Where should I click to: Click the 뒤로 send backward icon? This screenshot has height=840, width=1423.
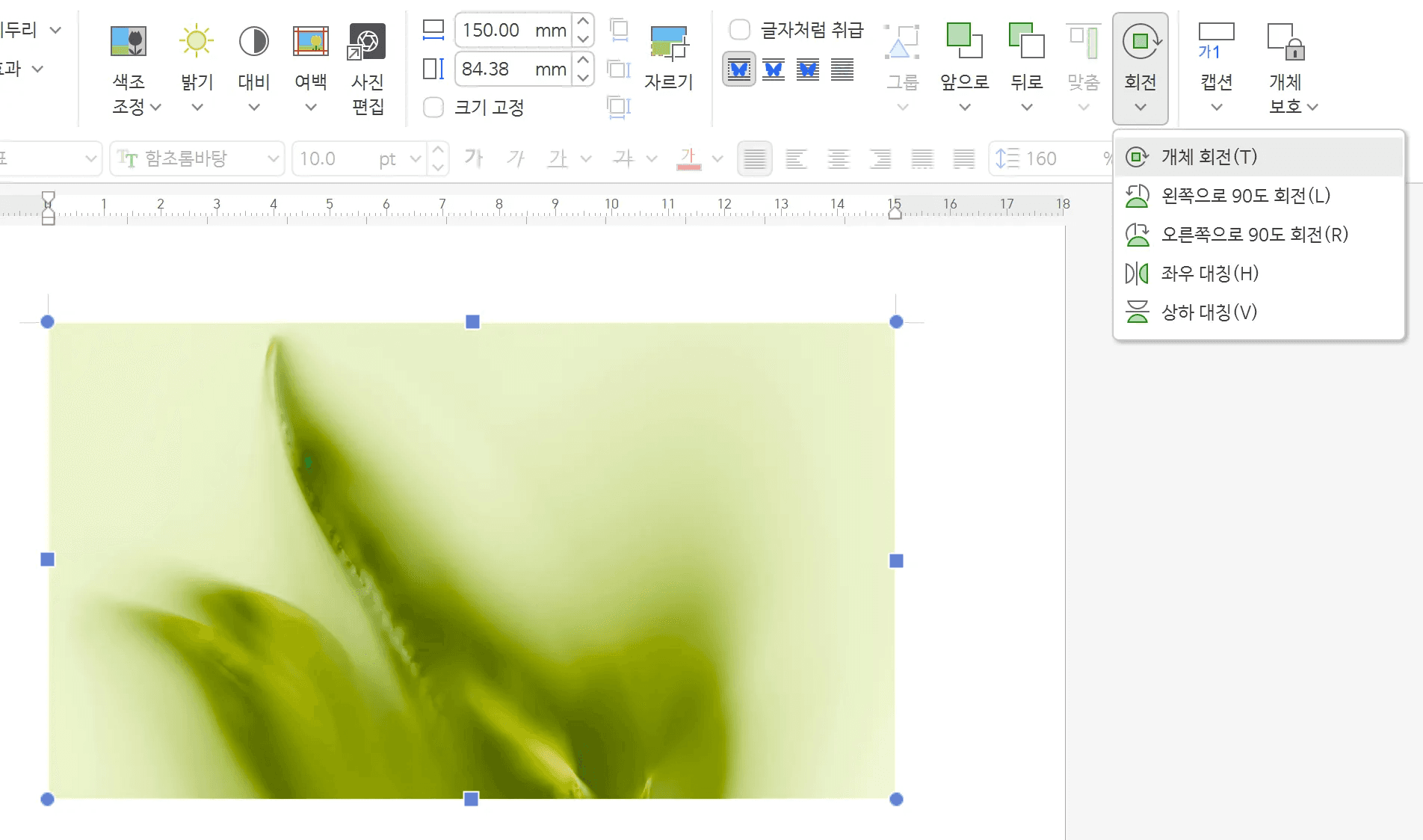1027,41
